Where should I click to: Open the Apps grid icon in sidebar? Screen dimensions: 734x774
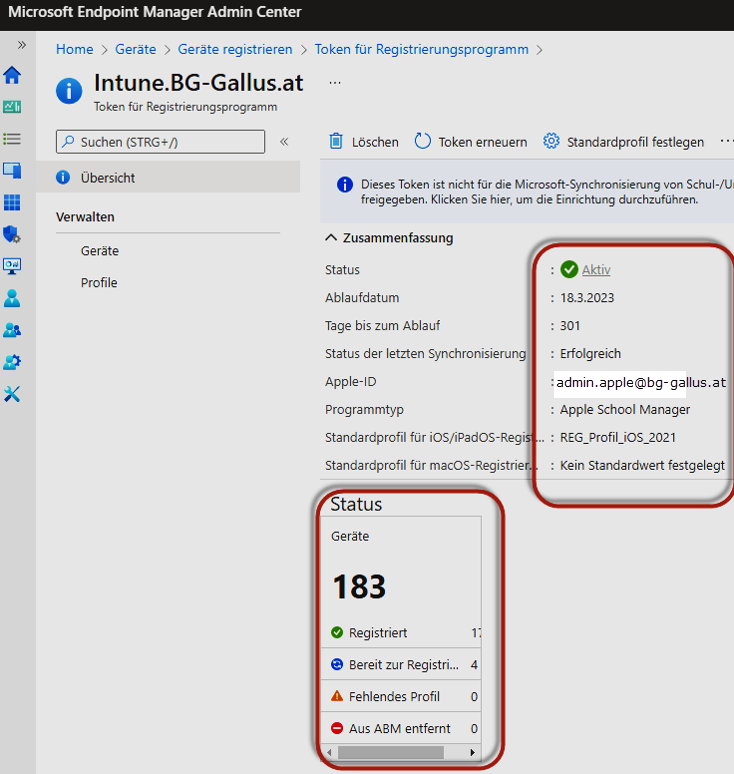pos(12,203)
